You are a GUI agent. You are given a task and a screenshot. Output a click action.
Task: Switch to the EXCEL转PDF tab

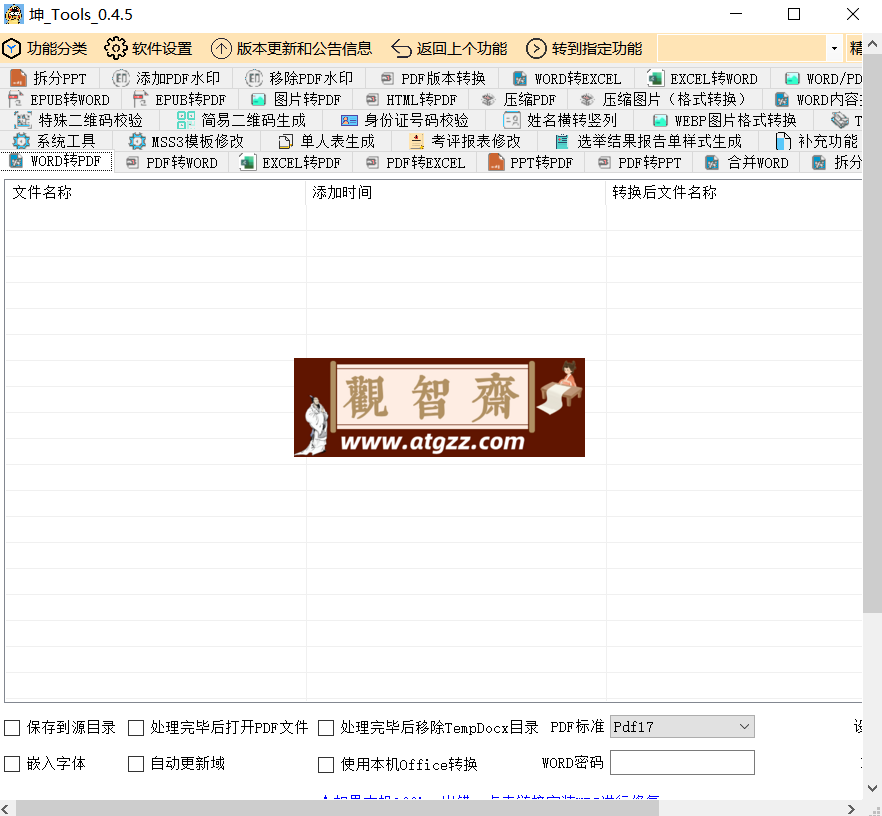tap(291, 163)
